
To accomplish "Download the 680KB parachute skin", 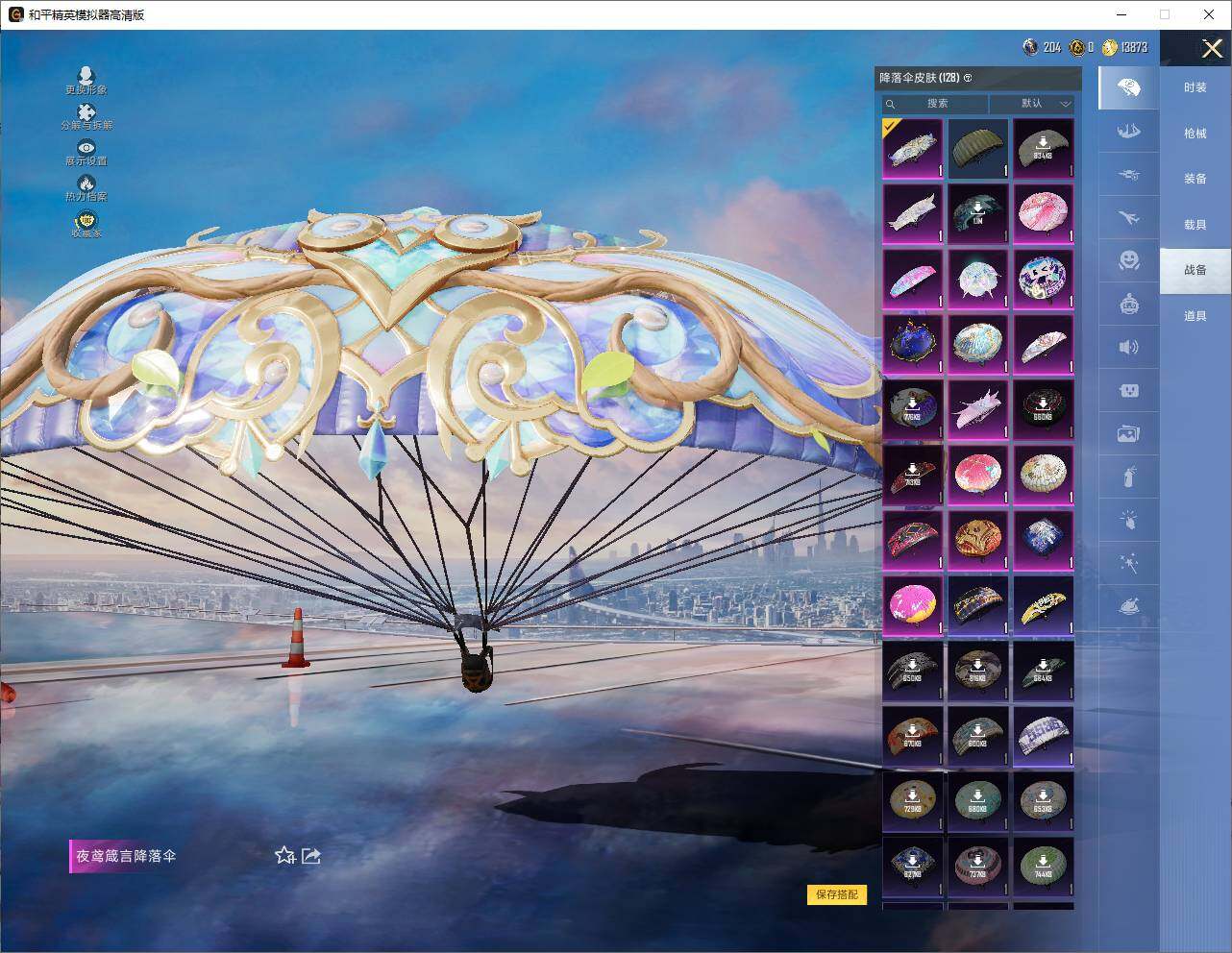I will (977, 801).
